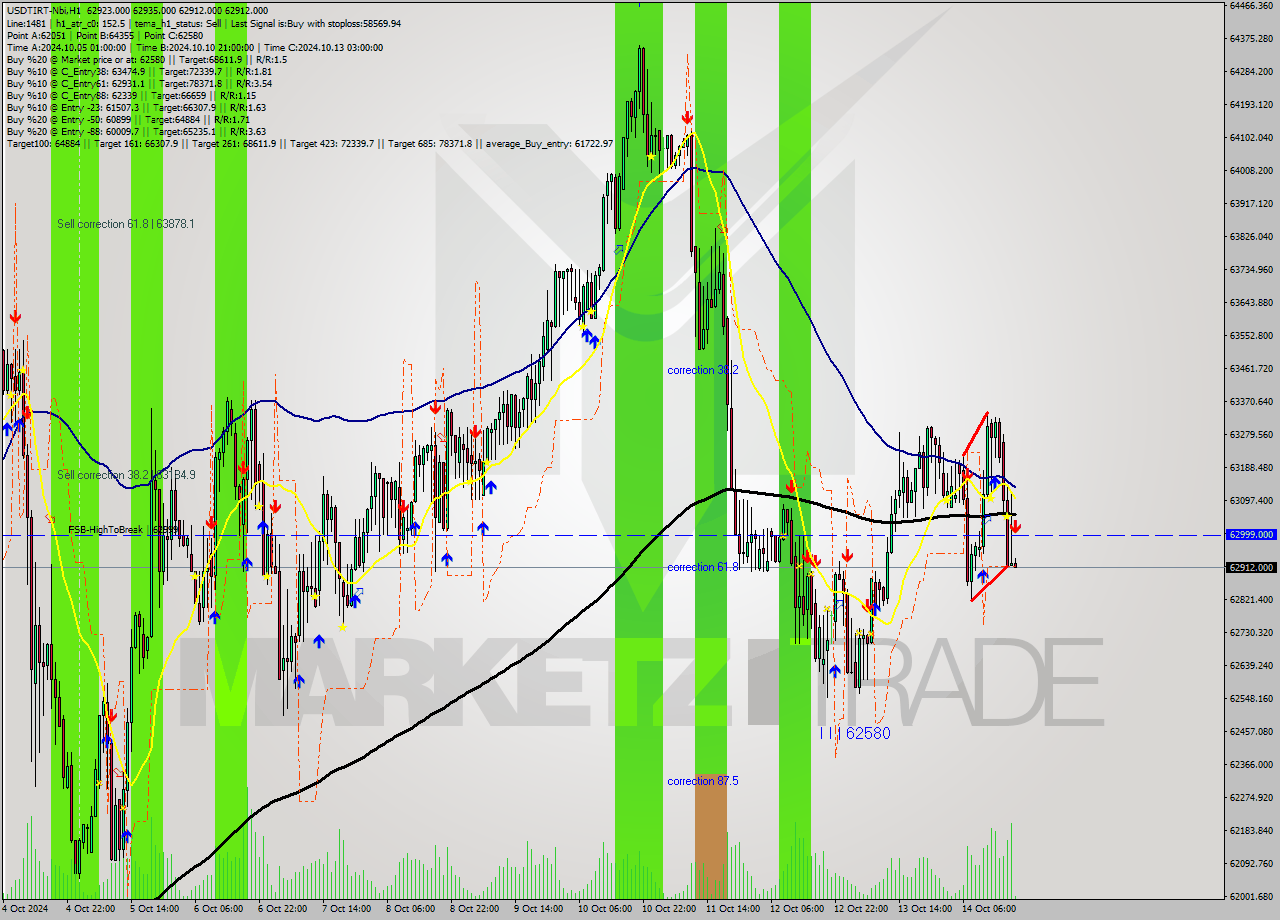1280x920 pixels.
Task: Select the 'correction 87.5' blue label
Action: [703, 781]
